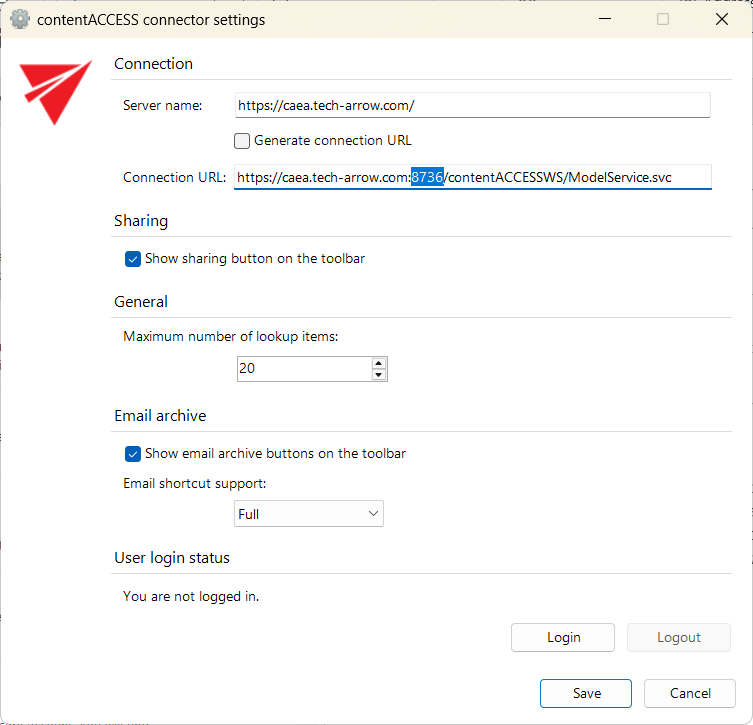Click the highlighted 8736 port text
The width and height of the screenshot is (753, 725).
[427, 177]
